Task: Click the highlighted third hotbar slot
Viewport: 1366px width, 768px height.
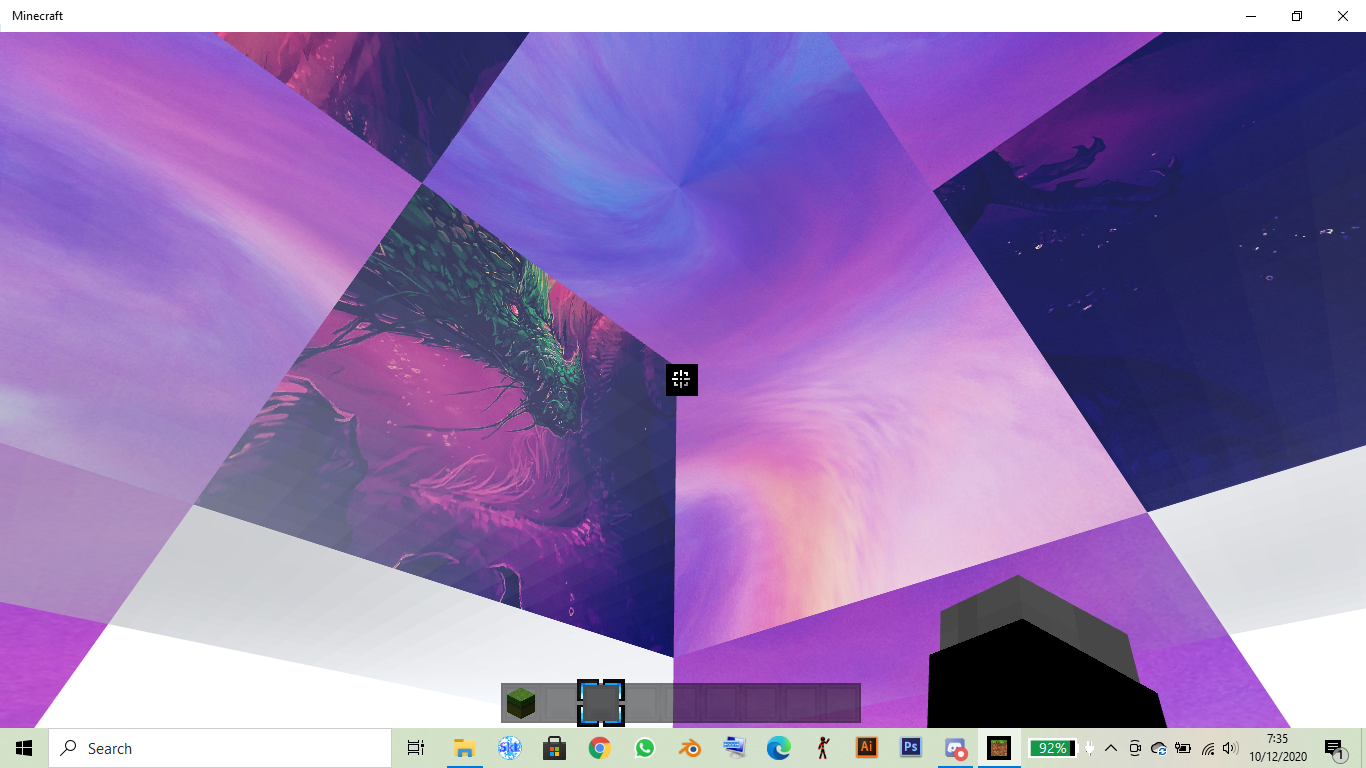Action: click(601, 703)
